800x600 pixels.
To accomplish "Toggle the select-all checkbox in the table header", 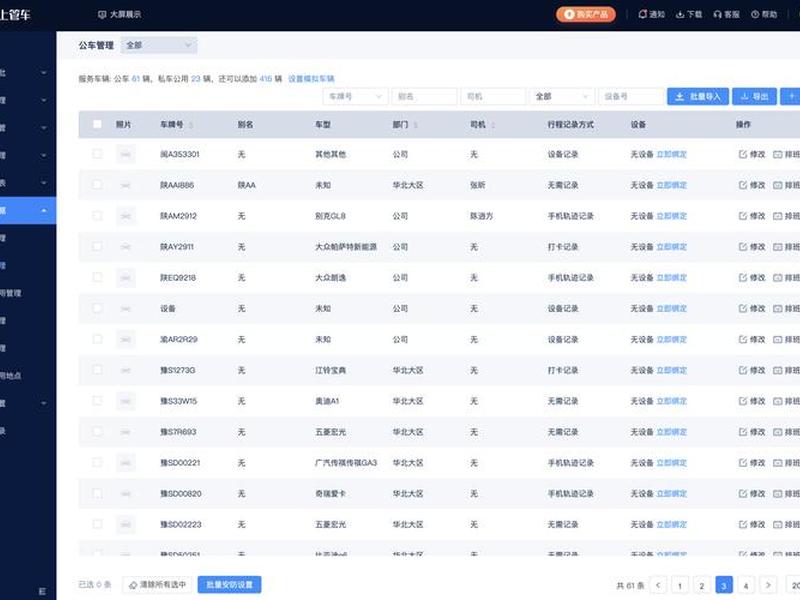I will pyautogui.click(x=97, y=124).
